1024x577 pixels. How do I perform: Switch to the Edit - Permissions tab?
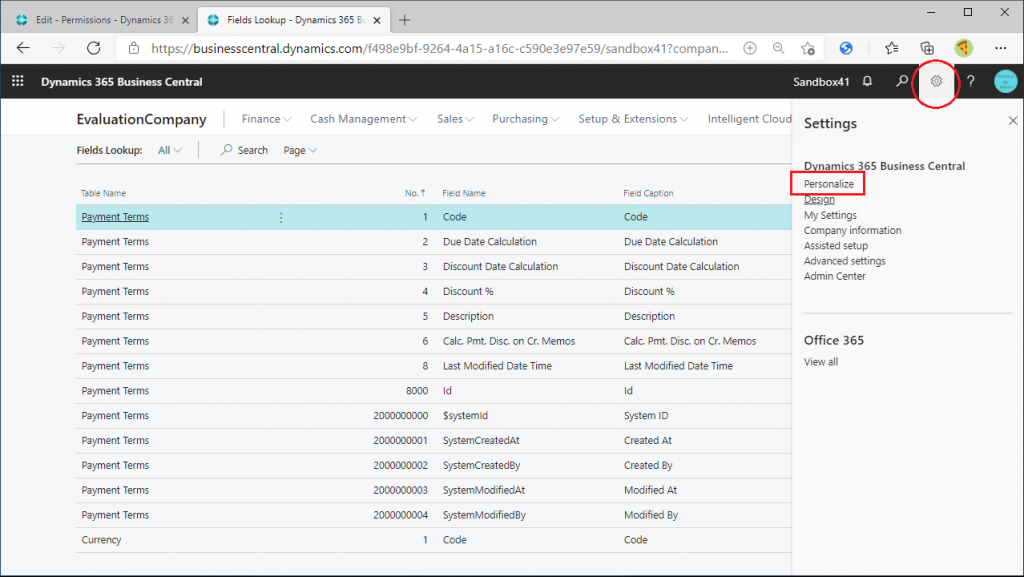[99, 20]
